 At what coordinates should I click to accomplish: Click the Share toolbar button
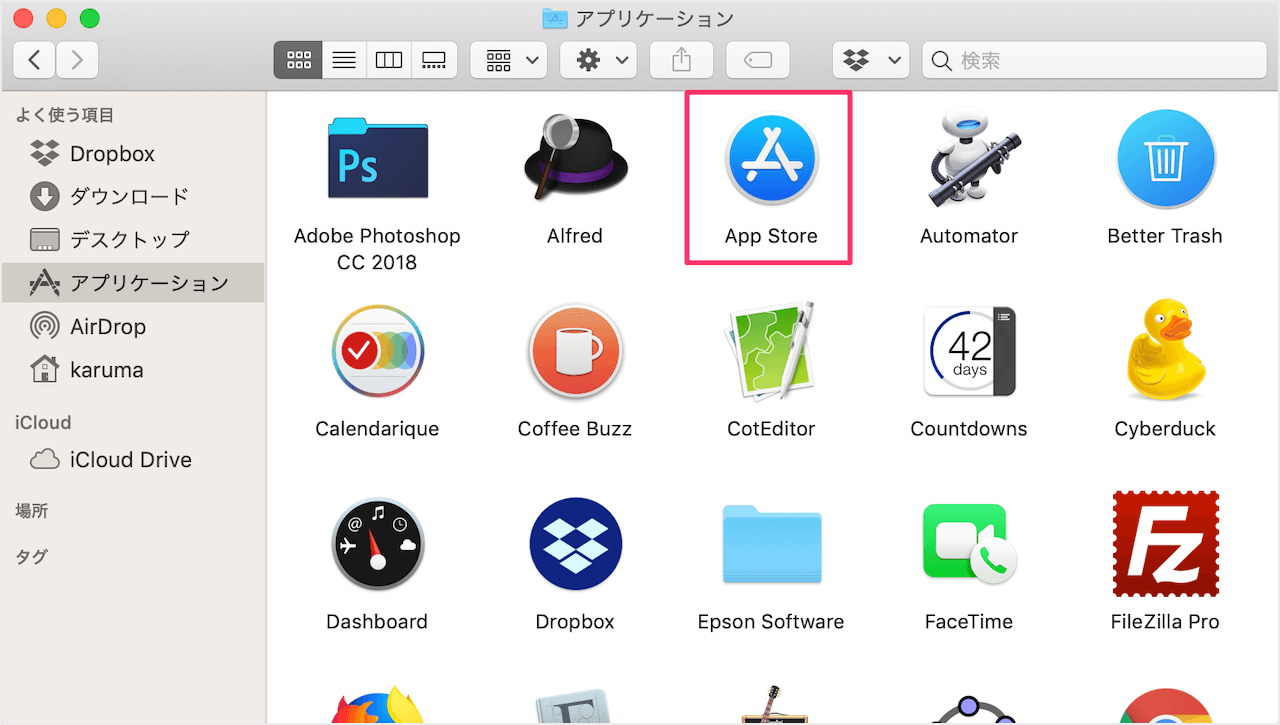pyautogui.click(x=681, y=60)
